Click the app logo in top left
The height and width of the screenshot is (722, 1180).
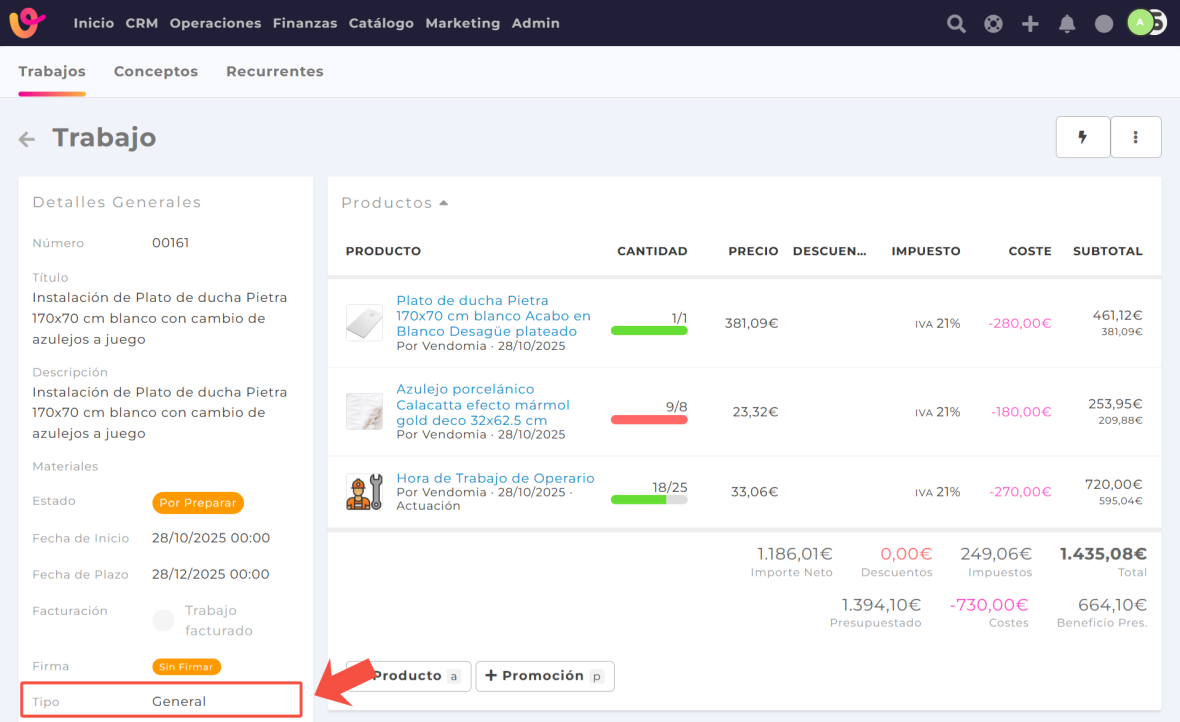pos(27,22)
